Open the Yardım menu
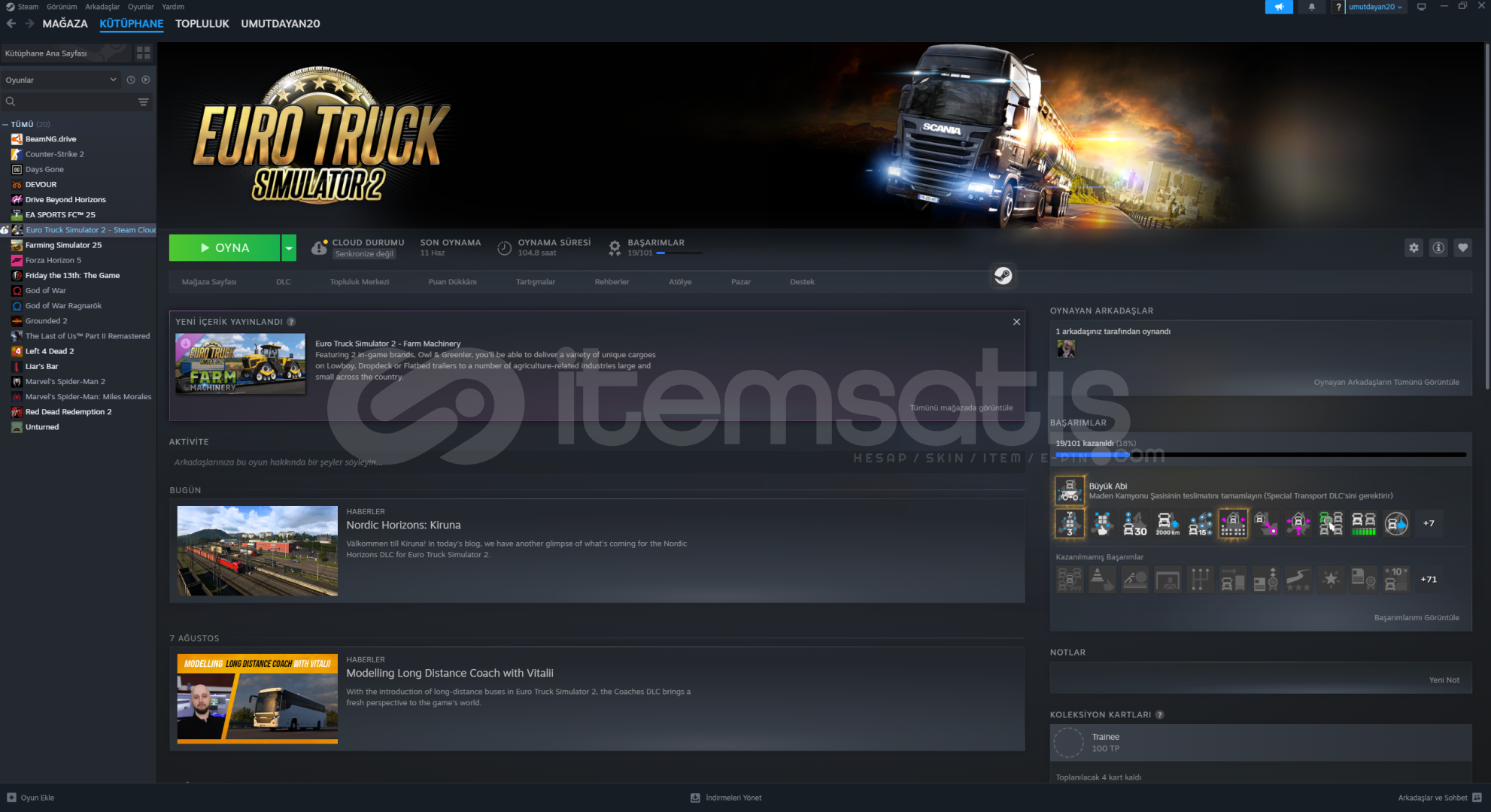This screenshot has height=812, width=1491. 173,7
